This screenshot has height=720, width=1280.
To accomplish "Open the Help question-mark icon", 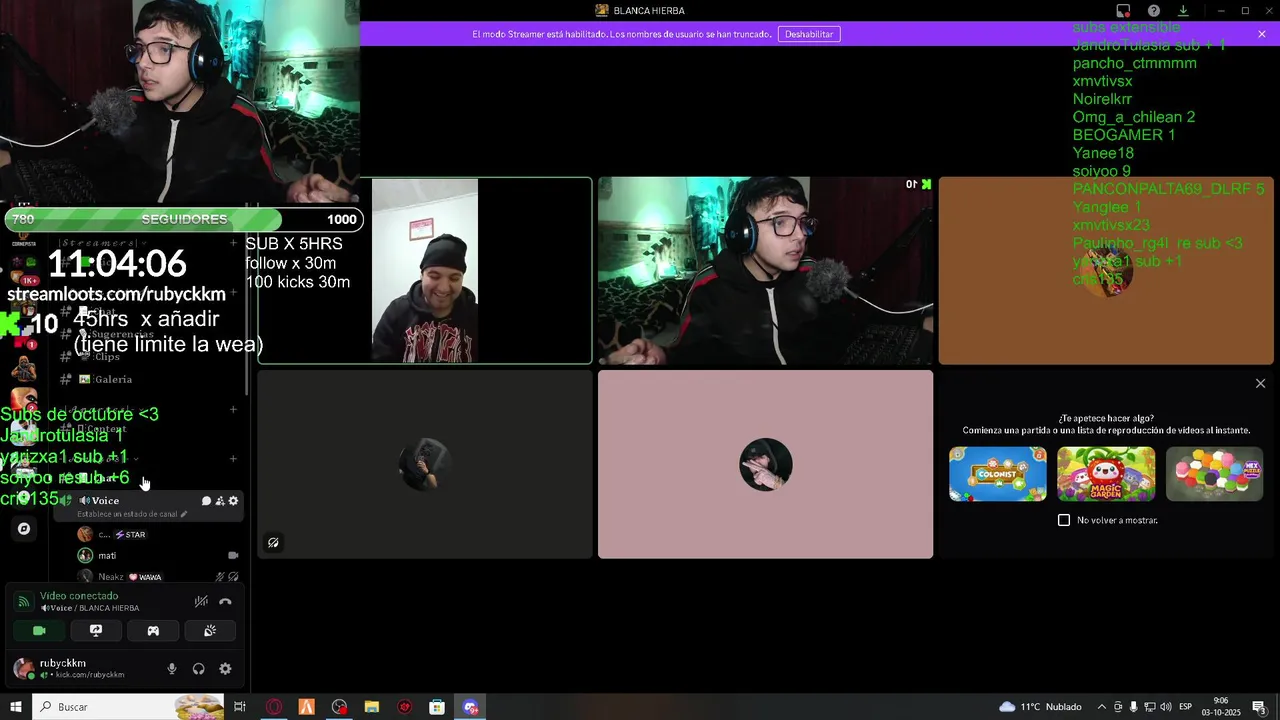I will point(1154,11).
